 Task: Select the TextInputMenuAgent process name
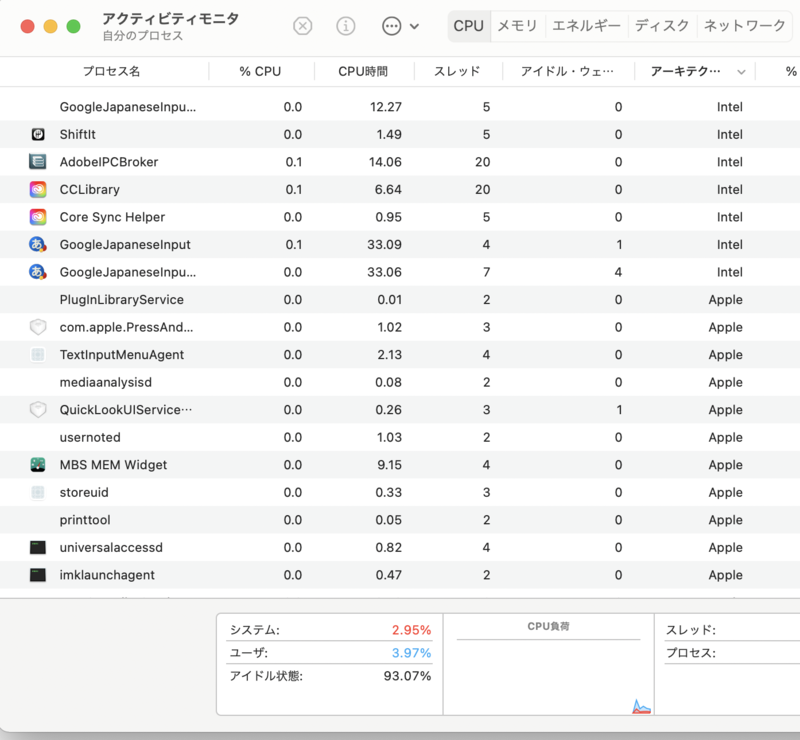(x=121, y=355)
